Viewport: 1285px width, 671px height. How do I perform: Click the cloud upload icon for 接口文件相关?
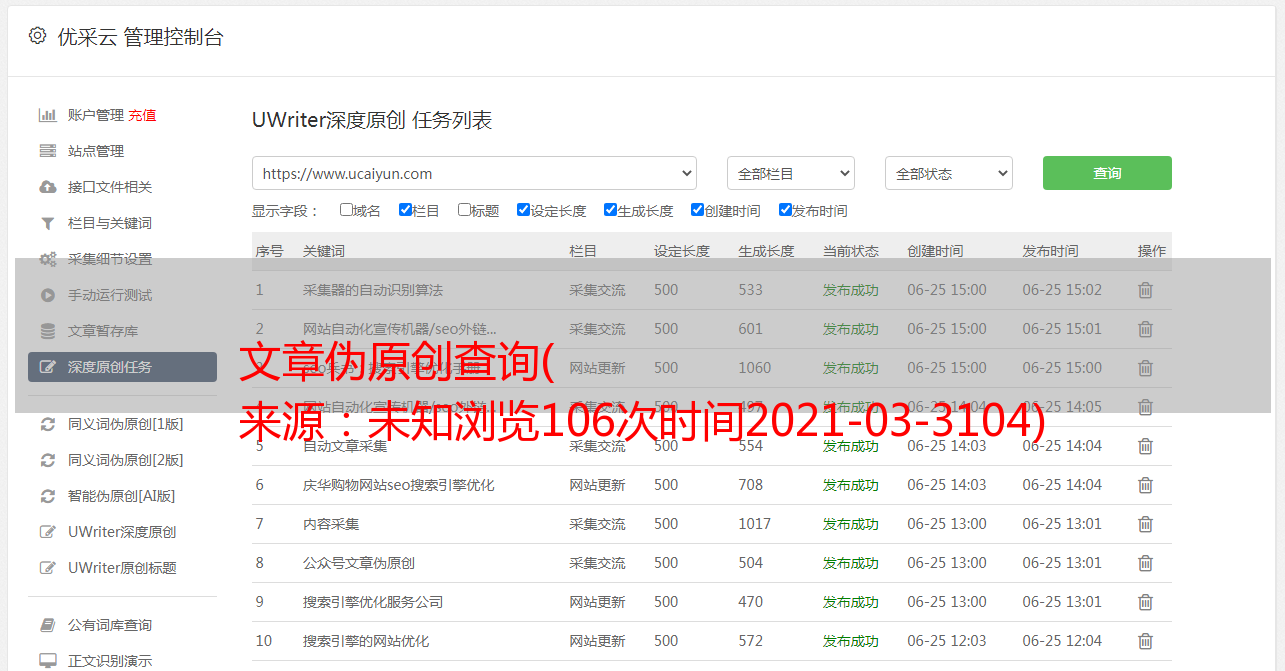click(47, 187)
